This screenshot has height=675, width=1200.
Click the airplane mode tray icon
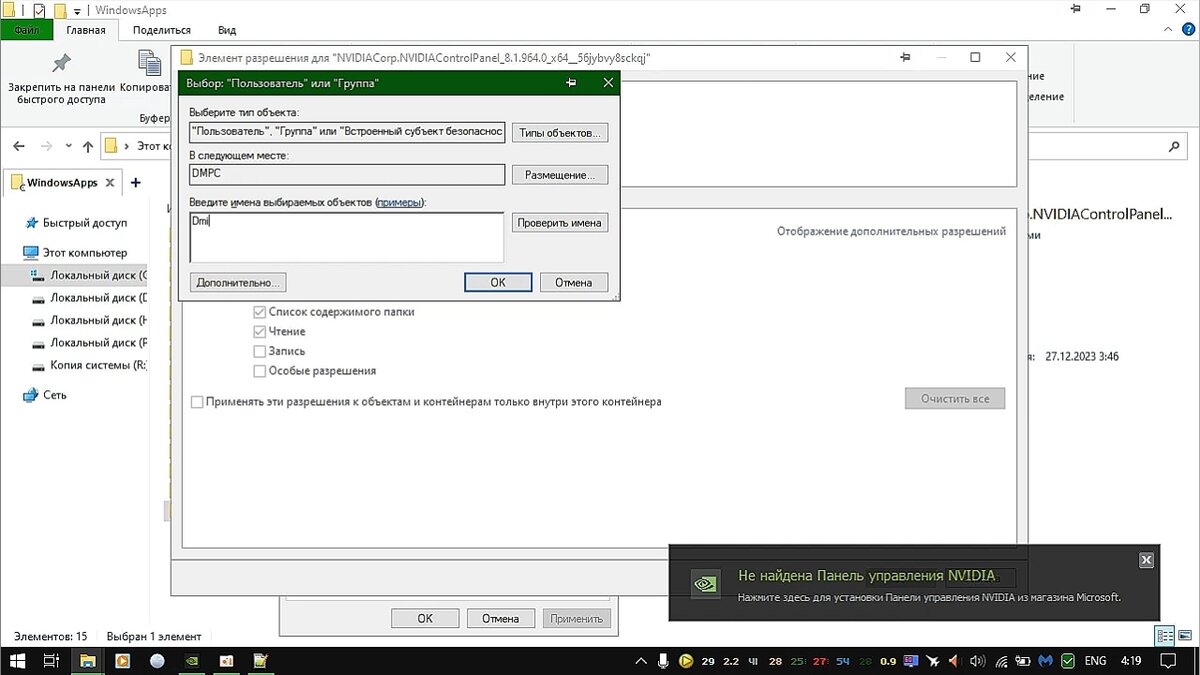pyautogui.click(x=934, y=661)
